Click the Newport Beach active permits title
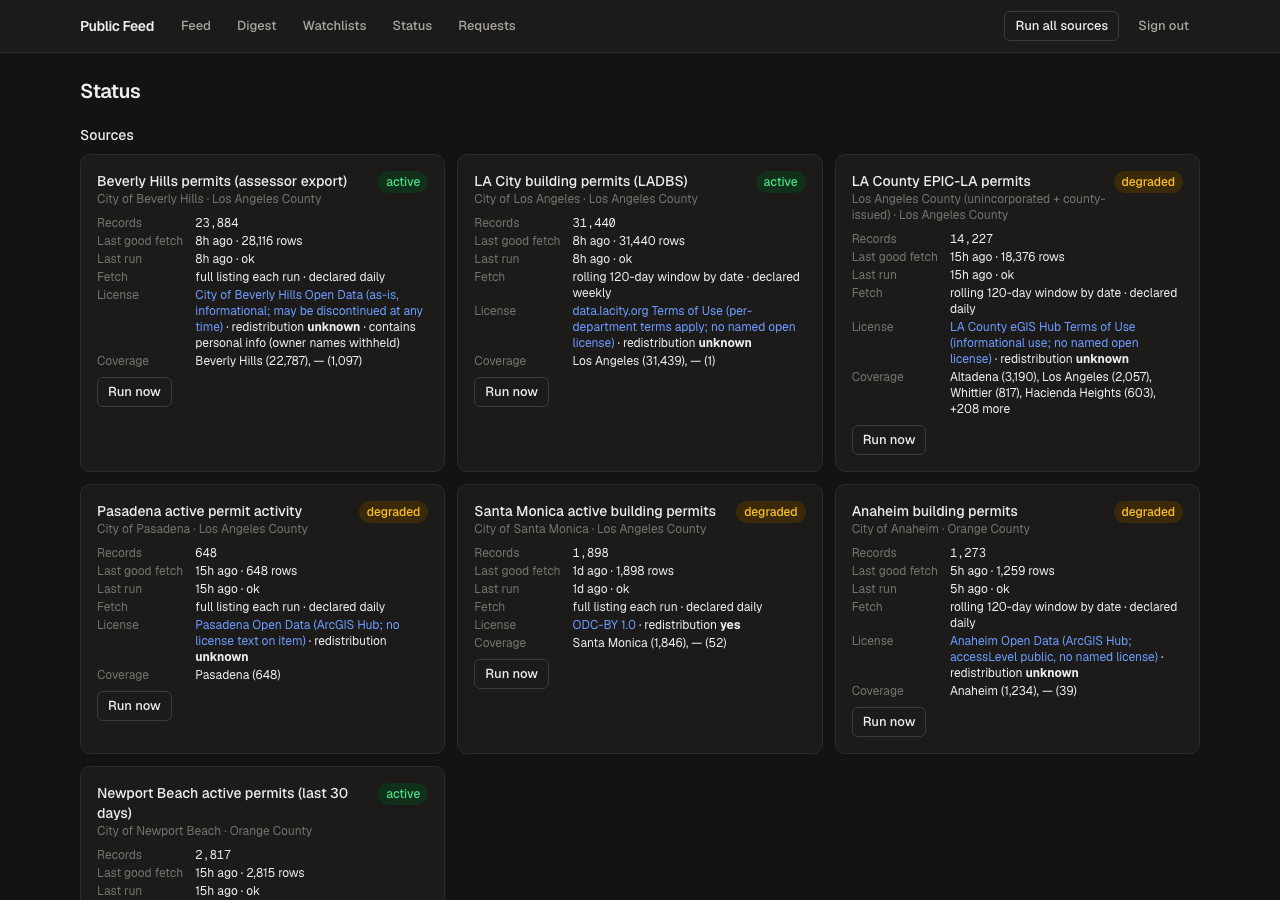The width and height of the screenshot is (1280, 900). tap(222, 803)
